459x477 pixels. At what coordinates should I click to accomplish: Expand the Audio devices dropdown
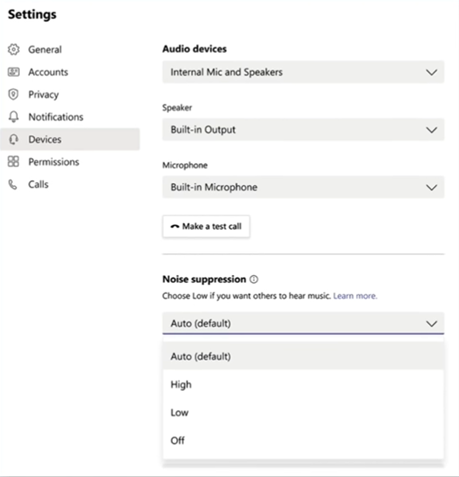(303, 72)
